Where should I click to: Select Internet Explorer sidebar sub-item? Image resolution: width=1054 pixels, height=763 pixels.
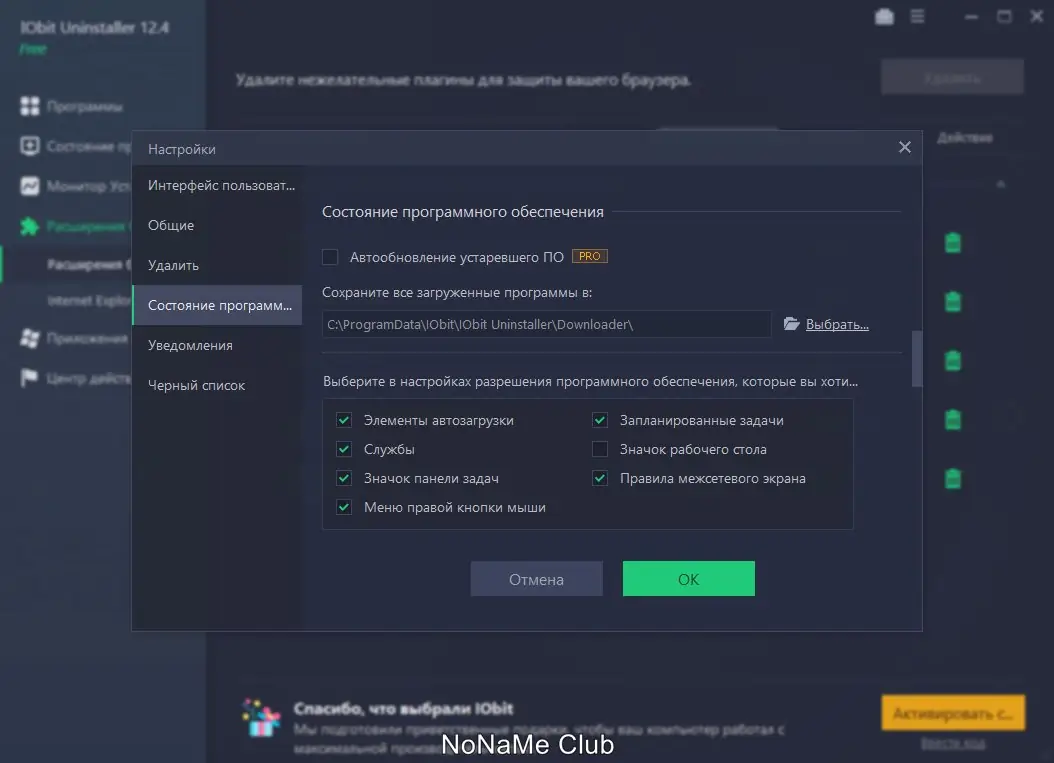coord(89,300)
